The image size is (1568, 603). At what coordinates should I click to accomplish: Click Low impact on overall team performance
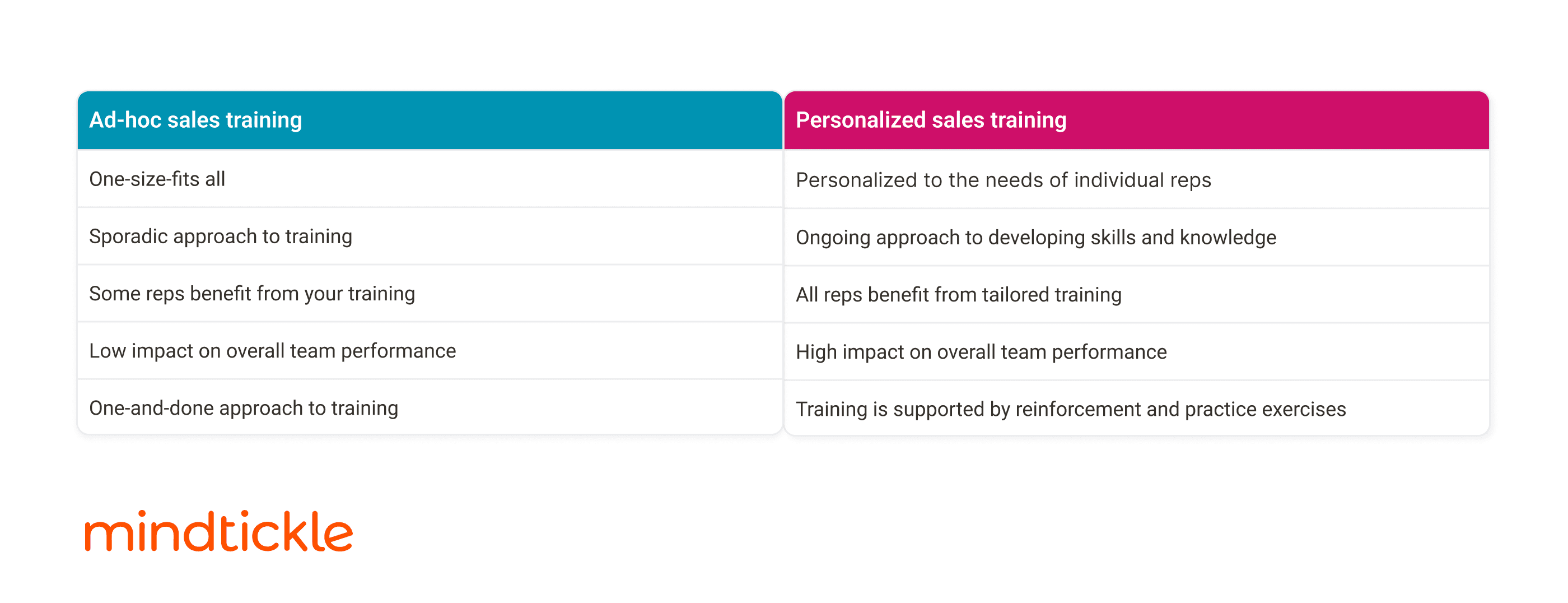(x=272, y=351)
